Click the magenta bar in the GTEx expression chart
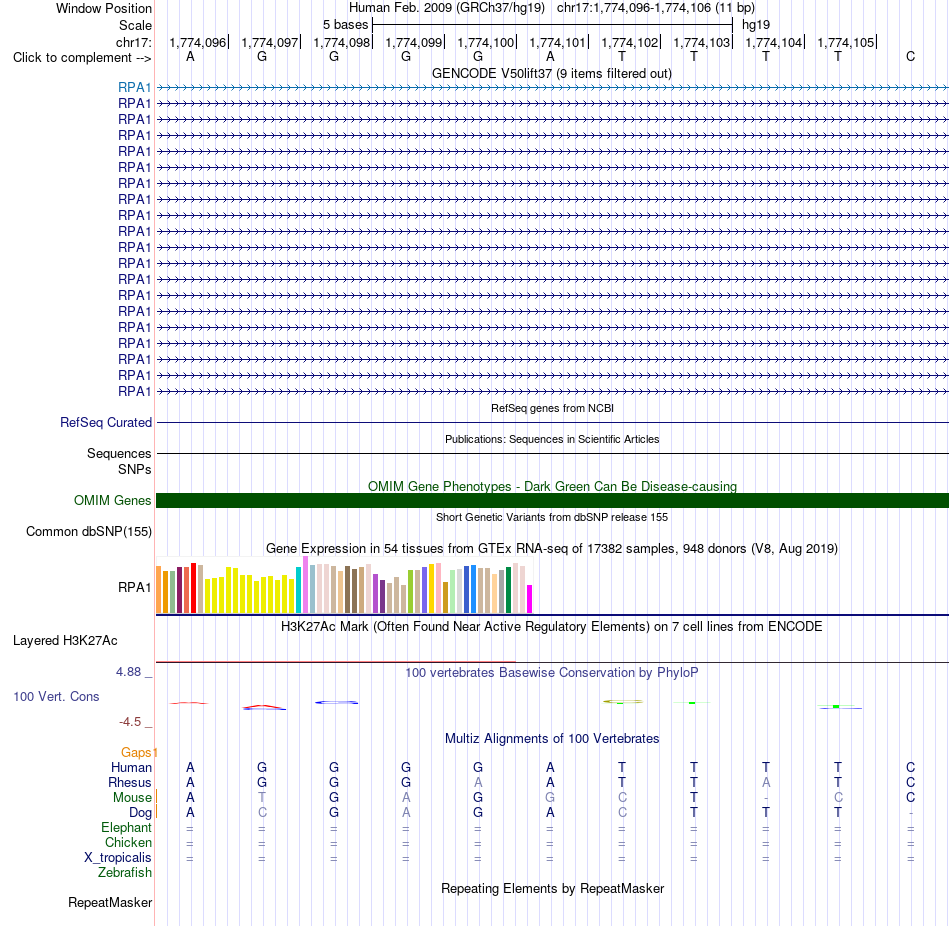The width and height of the screenshot is (950, 926). [x=530, y=599]
